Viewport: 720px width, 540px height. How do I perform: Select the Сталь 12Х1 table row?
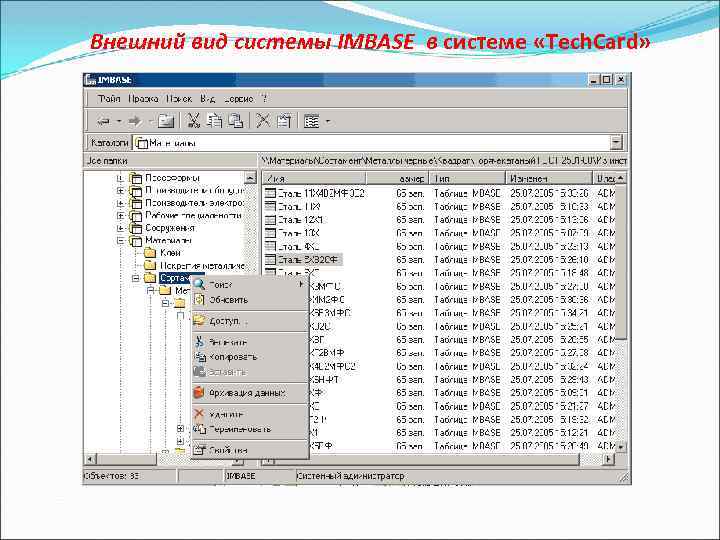[296, 220]
